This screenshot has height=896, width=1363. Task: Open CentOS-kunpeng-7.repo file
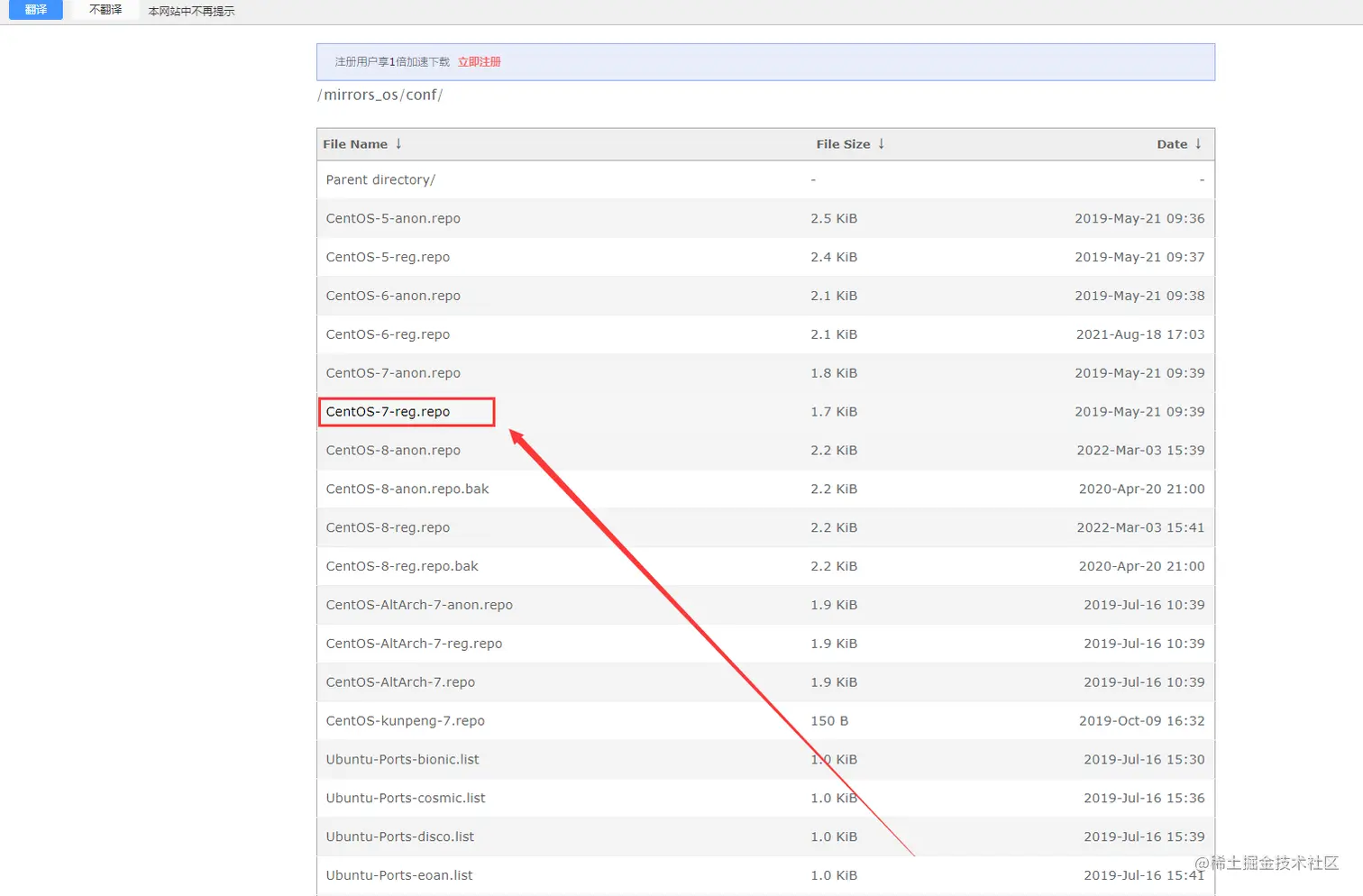(x=405, y=722)
